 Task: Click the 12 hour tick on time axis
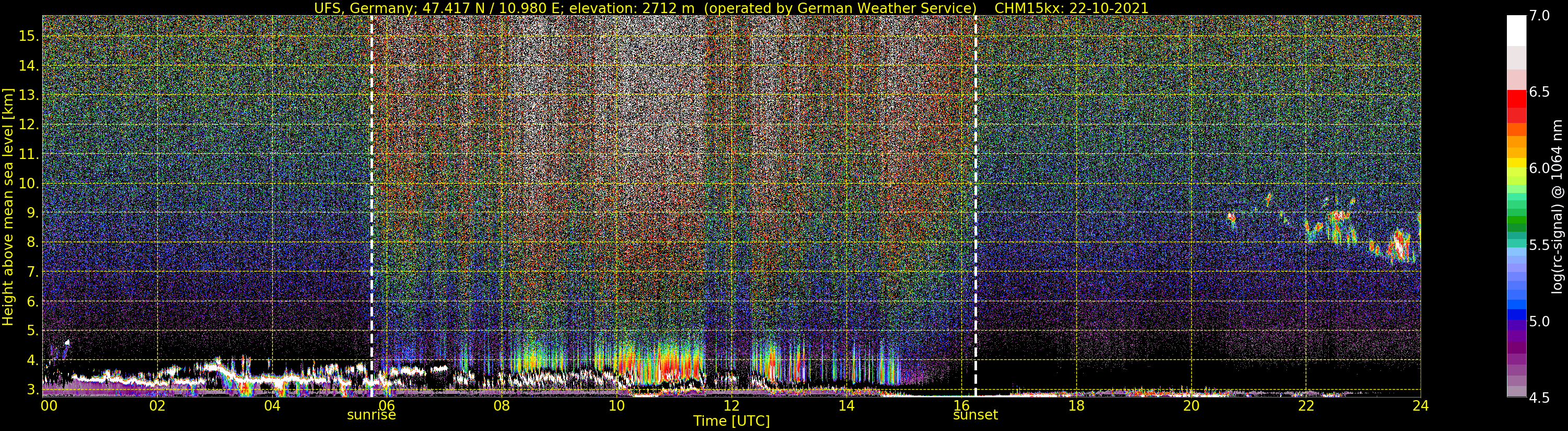coord(731,406)
